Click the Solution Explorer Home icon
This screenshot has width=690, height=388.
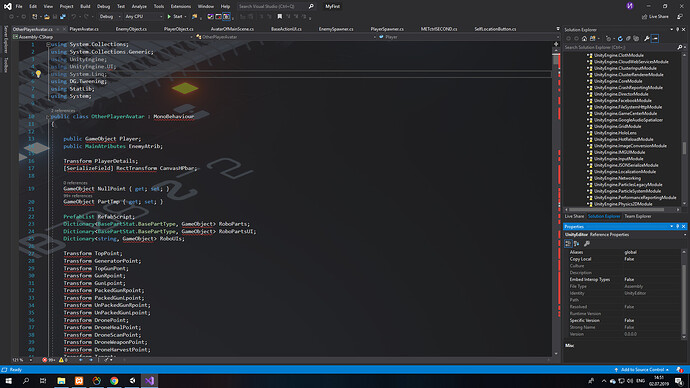(584, 39)
